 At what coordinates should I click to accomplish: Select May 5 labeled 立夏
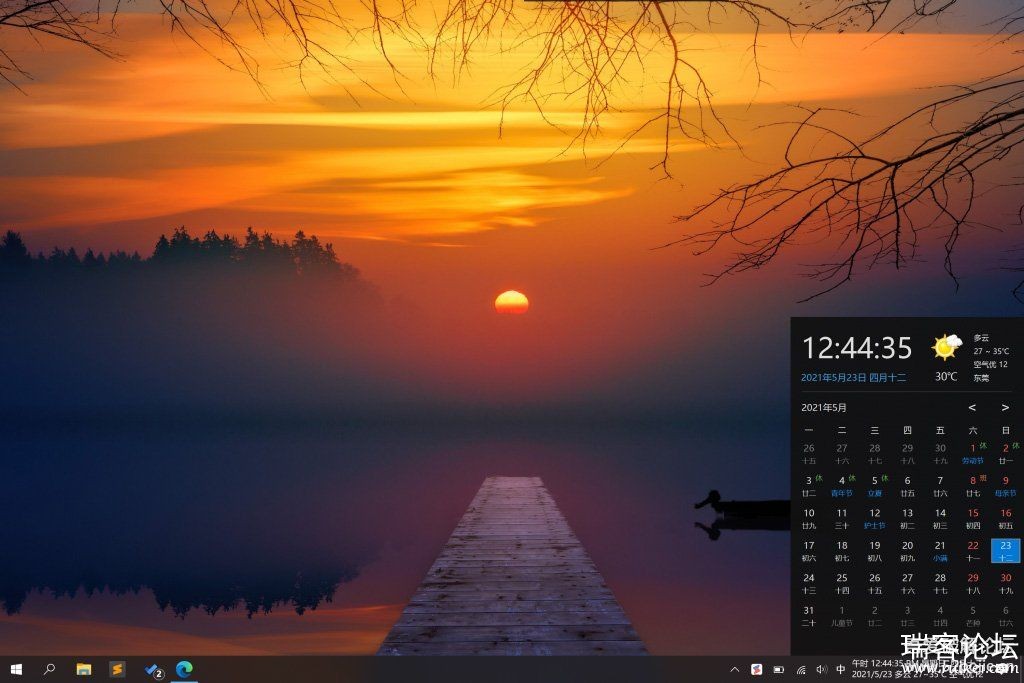(x=874, y=486)
